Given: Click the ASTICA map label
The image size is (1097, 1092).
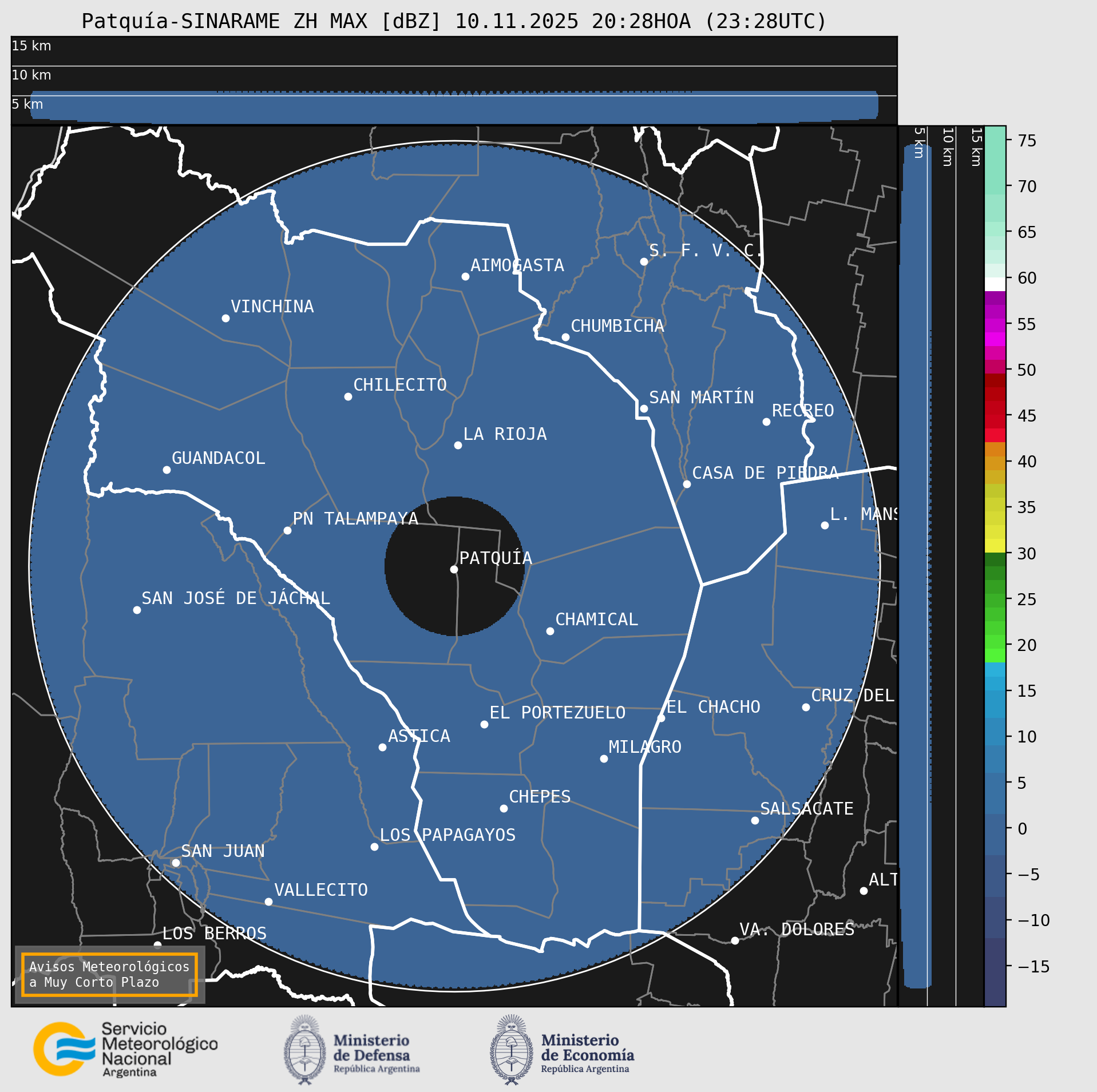Looking at the screenshot, I should (x=419, y=736).
